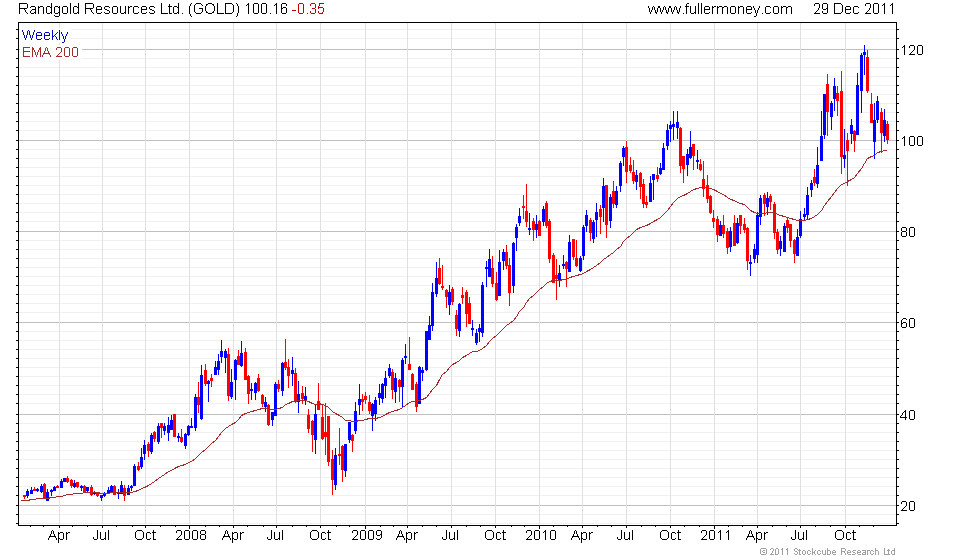Image resolution: width=980 pixels, height=560 pixels.
Task: Click the Jul label before 2008
Action: [101, 536]
